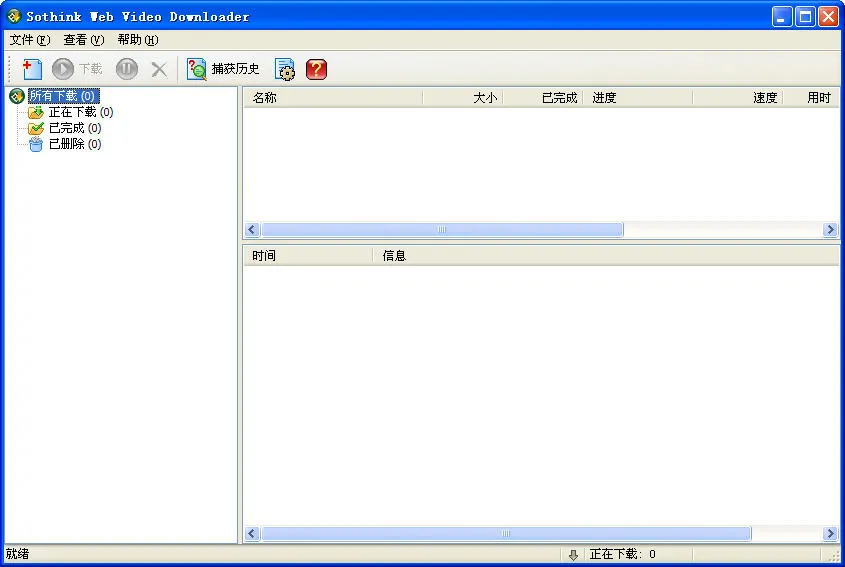845x567 pixels.
Task: Click the 捕获历史 toolbar button label
Action: tap(236, 69)
